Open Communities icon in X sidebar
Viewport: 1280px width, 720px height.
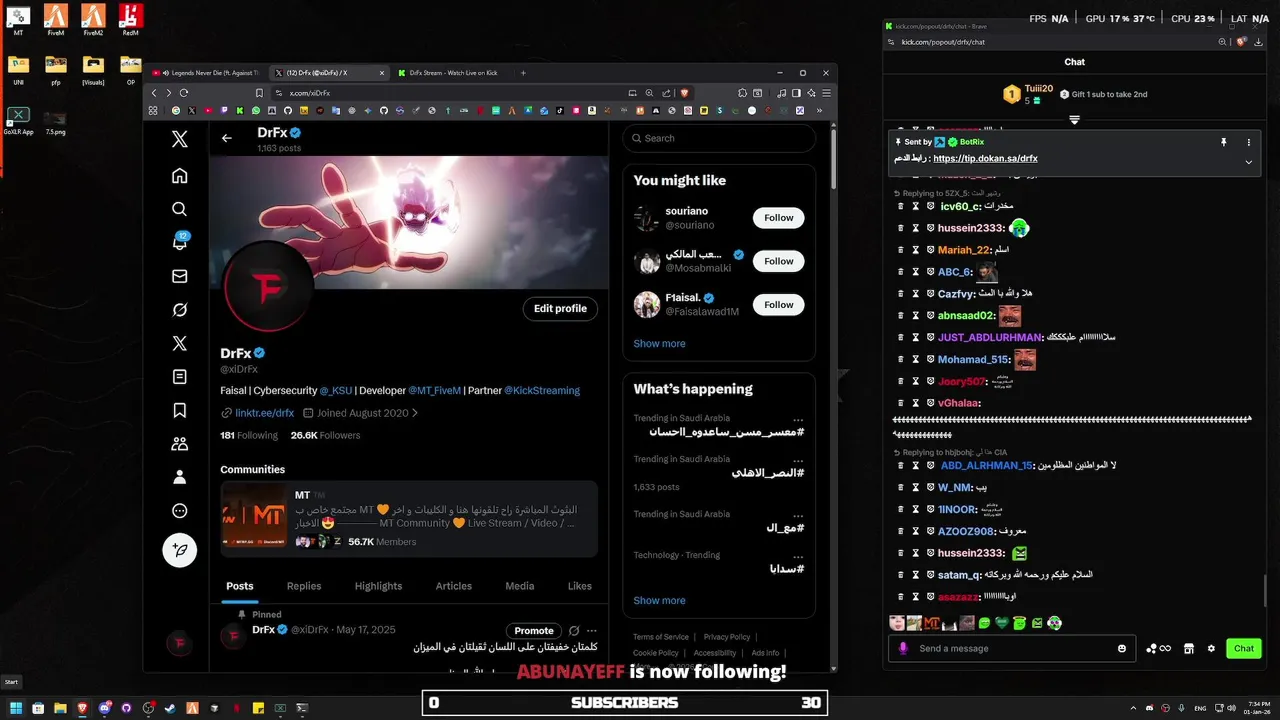(x=180, y=444)
